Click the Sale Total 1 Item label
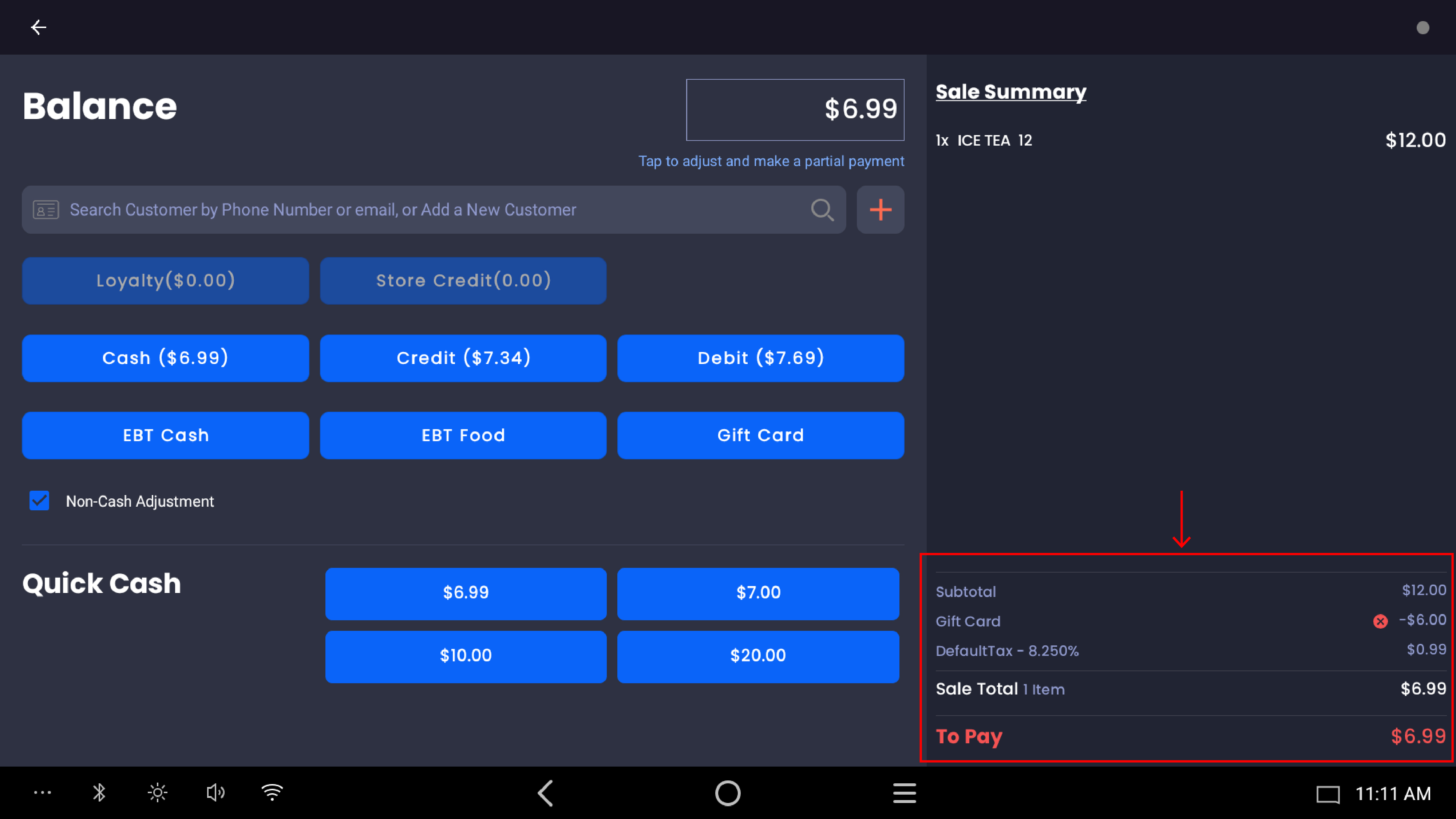The width and height of the screenshot is (1456, 819). pyautogui.click(x=1000, y=689)
